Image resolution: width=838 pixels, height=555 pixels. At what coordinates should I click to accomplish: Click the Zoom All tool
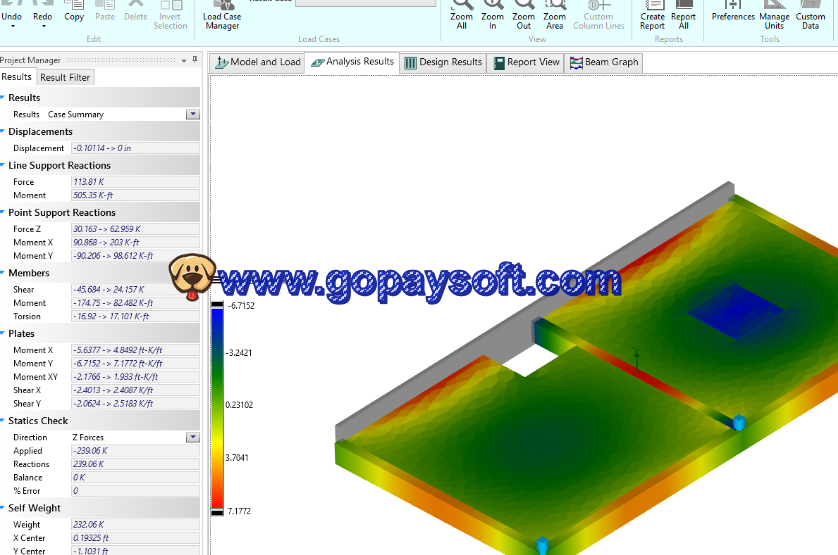click(x=461, y=15)
